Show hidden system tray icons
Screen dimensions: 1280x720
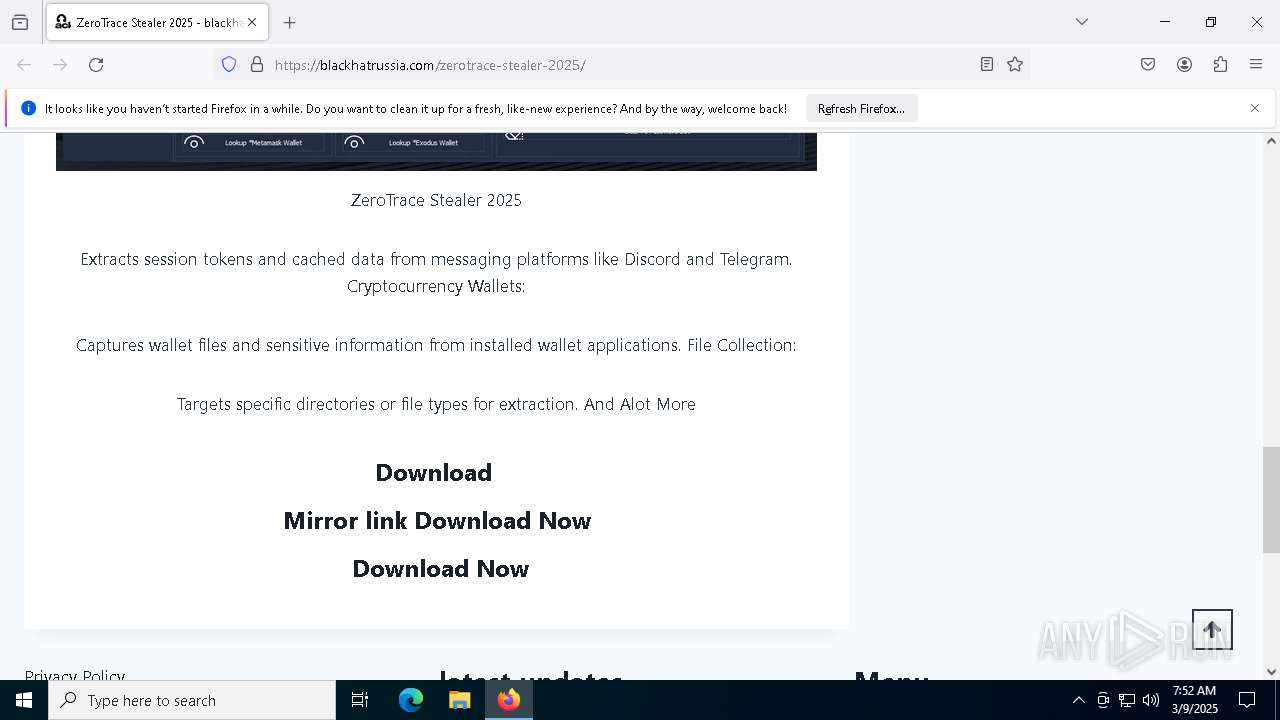click(1078, 700)
